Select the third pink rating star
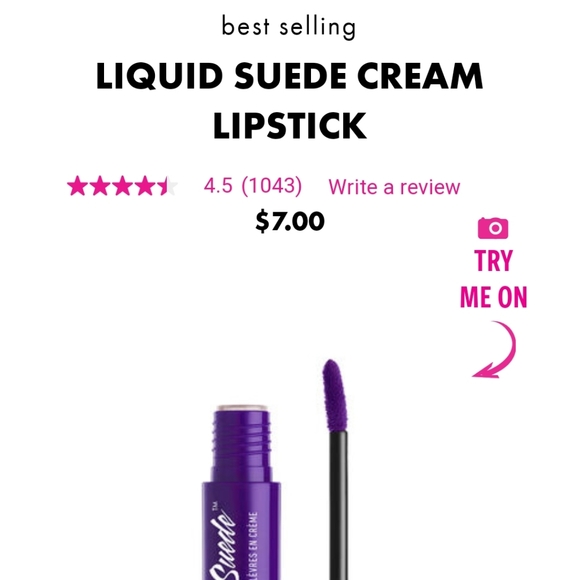 coord(122,186)
